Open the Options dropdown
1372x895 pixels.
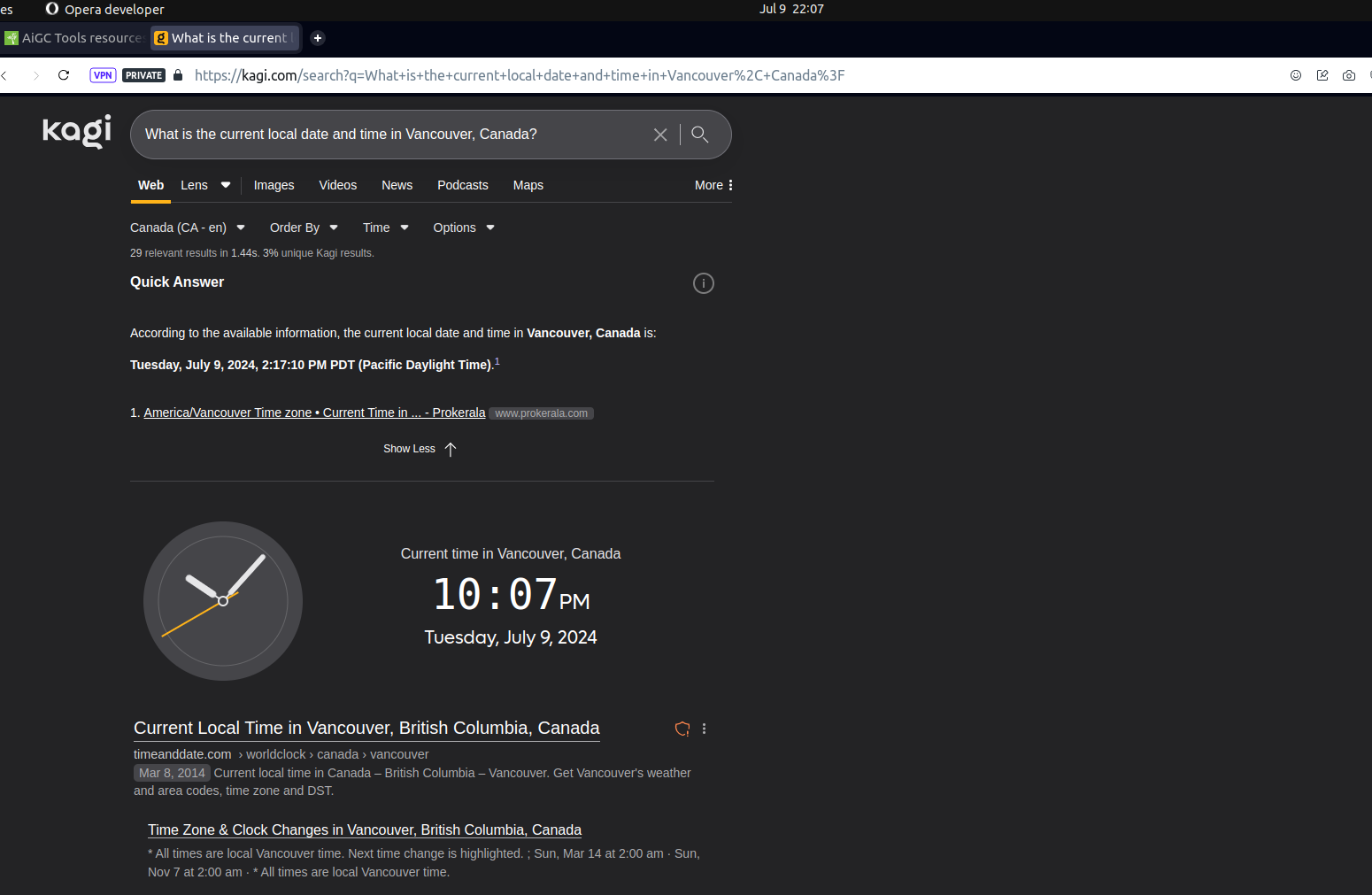pyautogui.click(x=464, y=228)
